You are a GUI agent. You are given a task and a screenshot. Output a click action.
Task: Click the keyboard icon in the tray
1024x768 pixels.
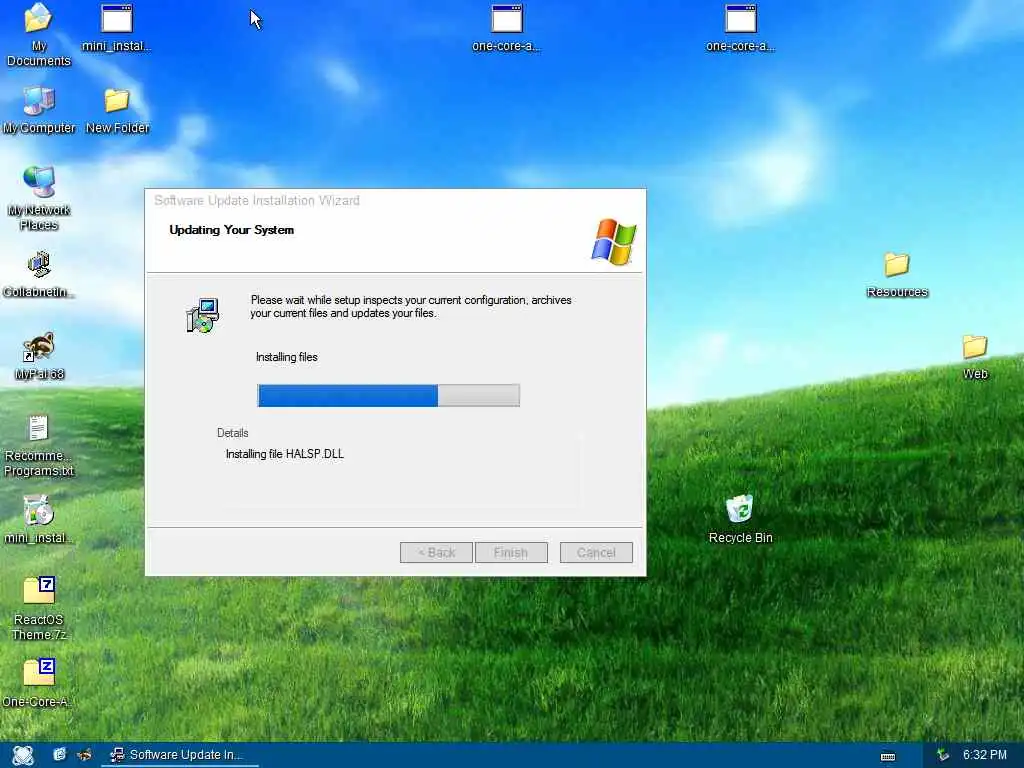click(888, 756)
